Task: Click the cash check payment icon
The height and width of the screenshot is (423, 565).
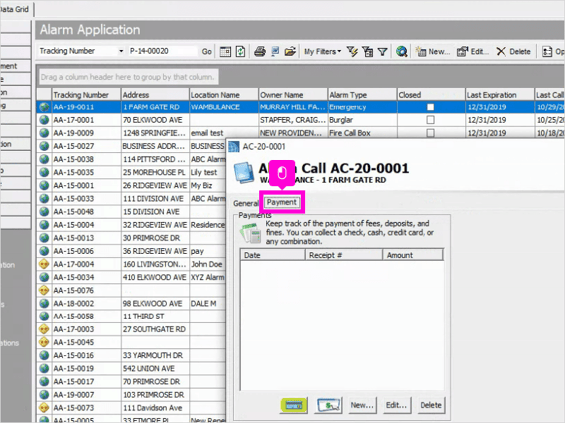Action: pos(329,405)
